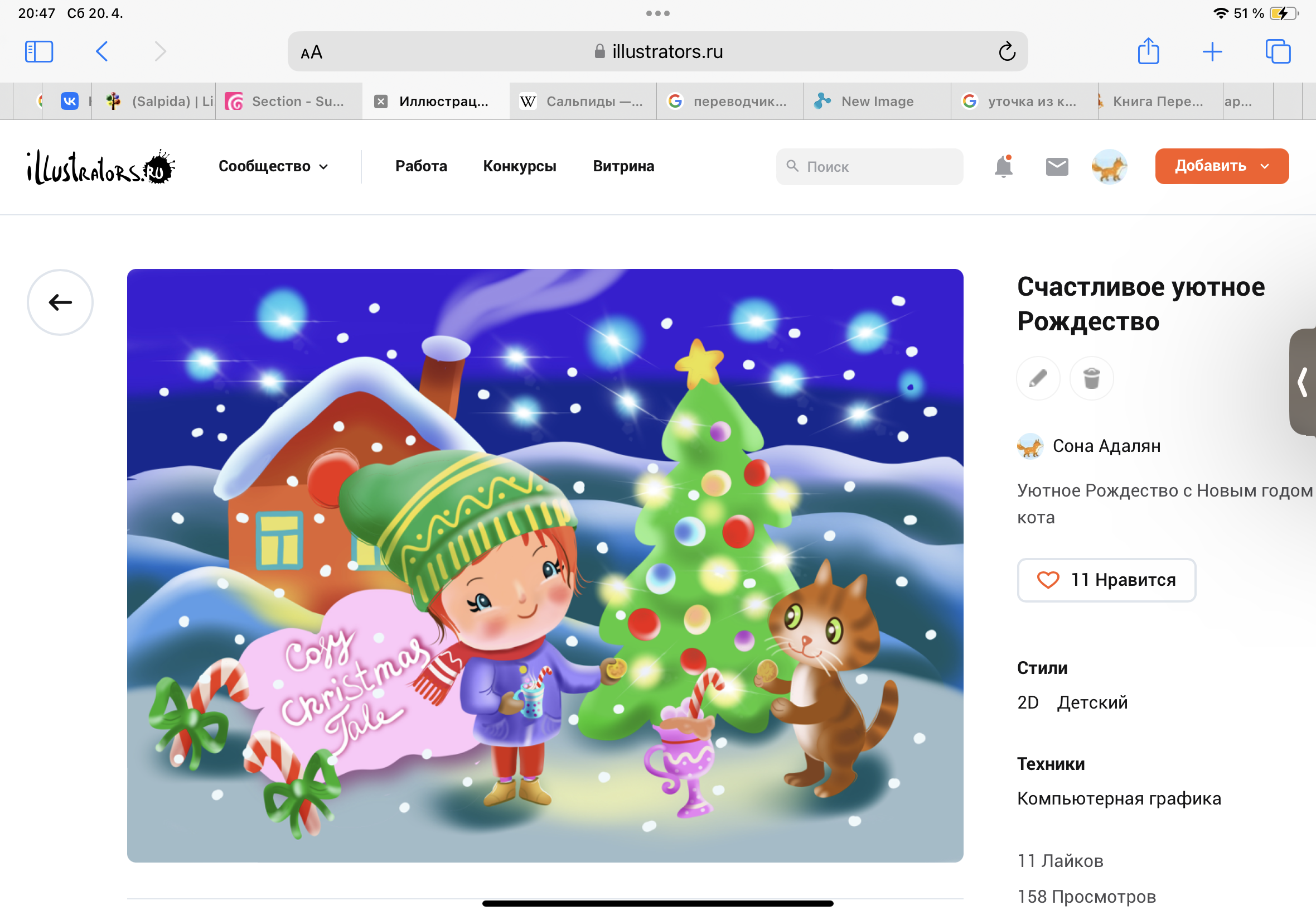Reload the page with the refresh icon
1316x915 pixels.
[1007, 51]
